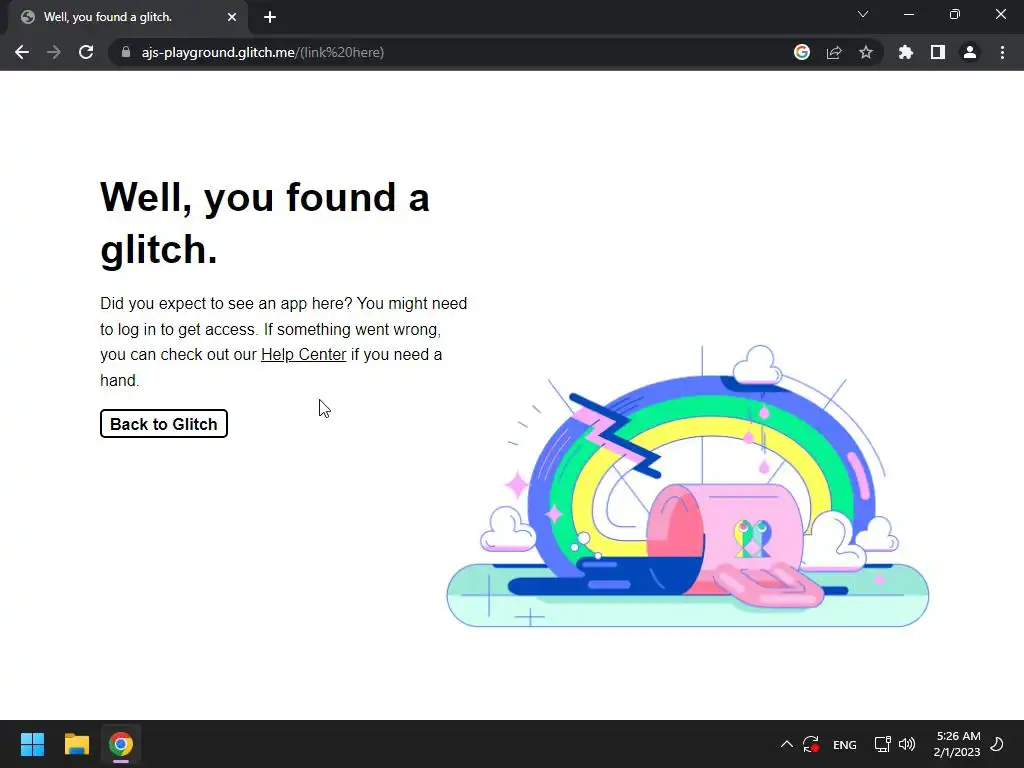Select the 'Well, you found a glitch.' tab
The image size is (1024, 768).
tap(128, 18)
